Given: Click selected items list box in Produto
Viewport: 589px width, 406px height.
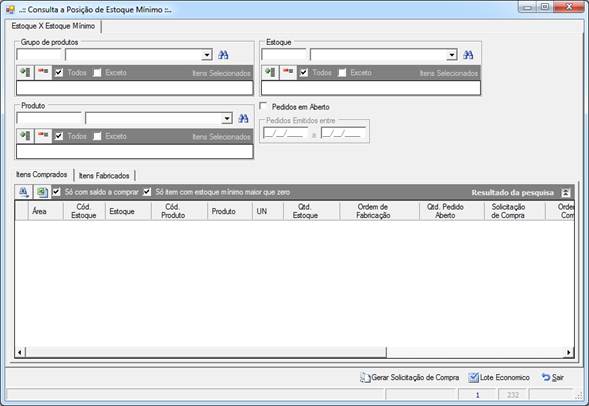Looking at the screenshot, I should tap(134, 151).
